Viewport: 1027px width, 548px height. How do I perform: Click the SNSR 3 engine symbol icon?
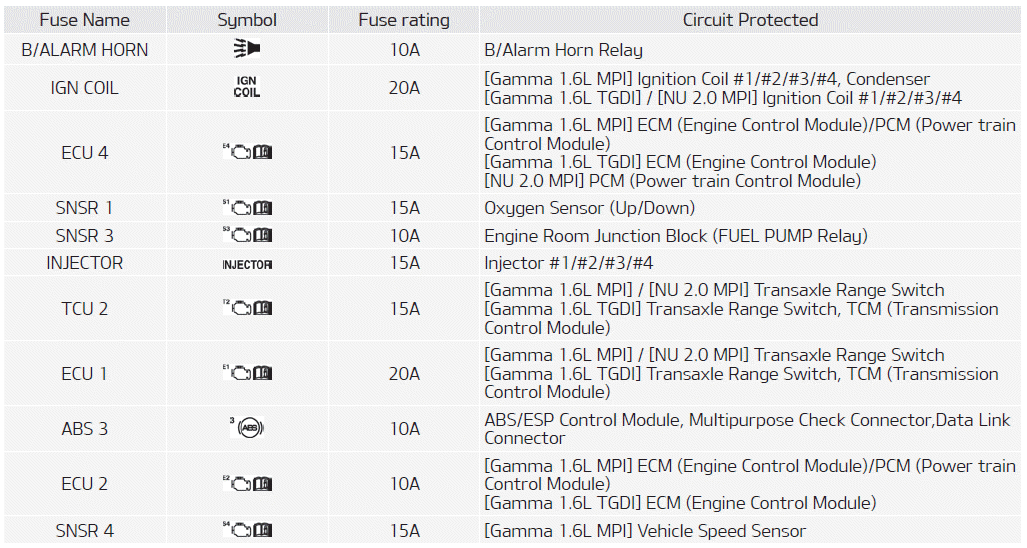248,236
